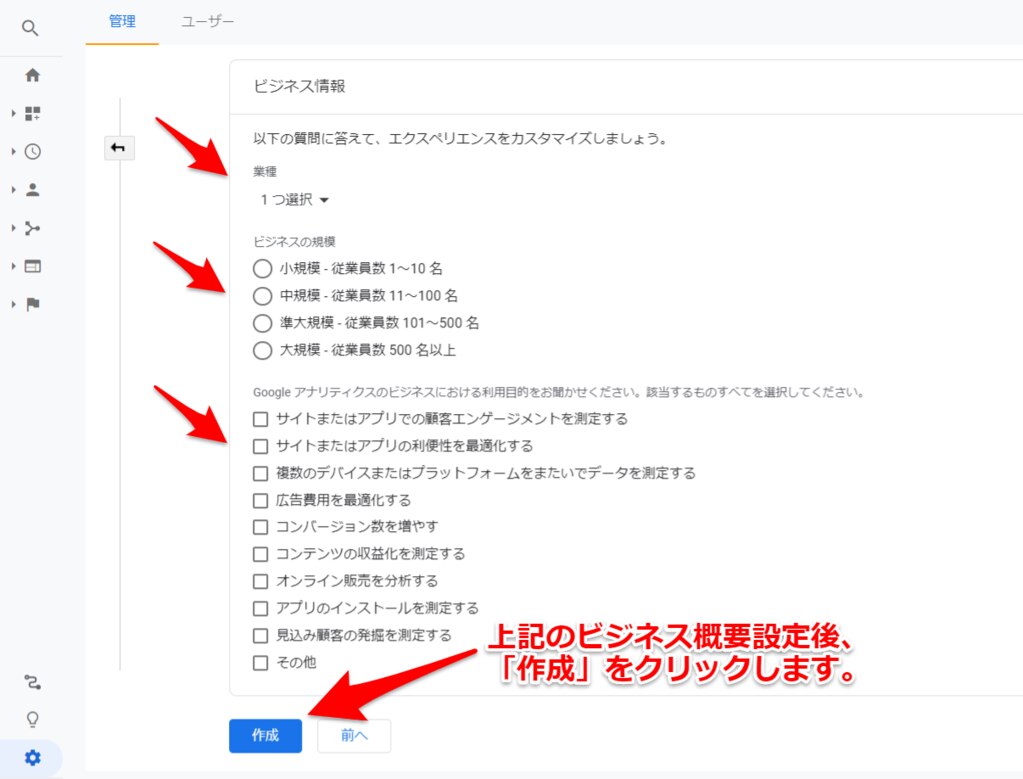1023x779 pixels.
Task: Click the Discover lightbulb icon
Action: pos(32,720)
